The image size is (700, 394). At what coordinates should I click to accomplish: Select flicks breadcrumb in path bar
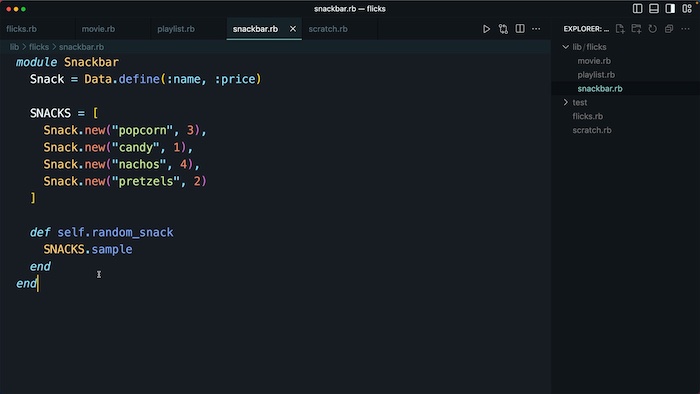[39, 47]
